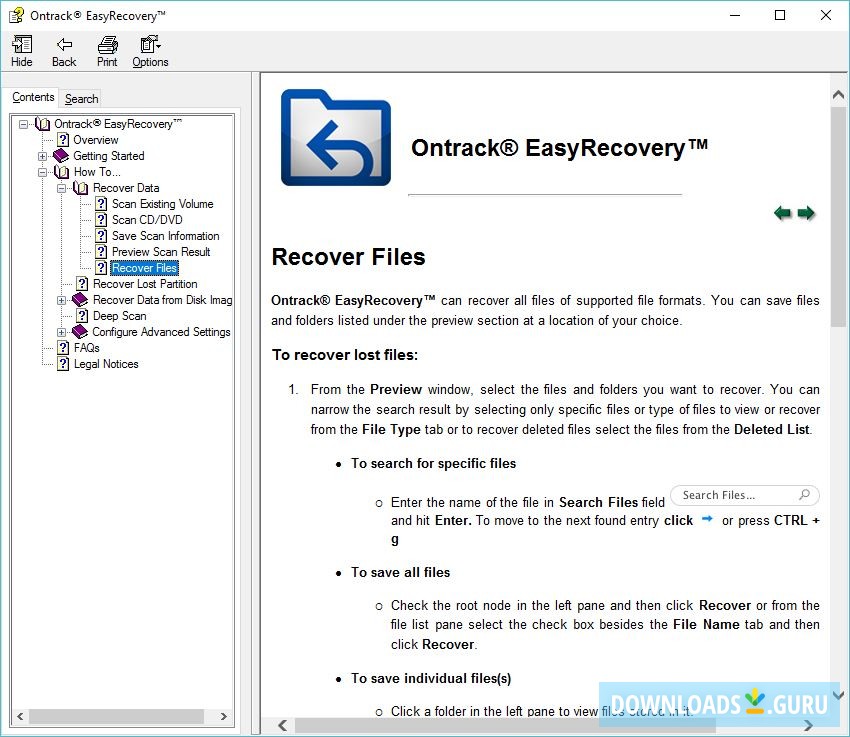Click the Scan CD/DVD topic icon
Image resolution: width=850 pixels, height=737 pixels.
click(101, 220)
